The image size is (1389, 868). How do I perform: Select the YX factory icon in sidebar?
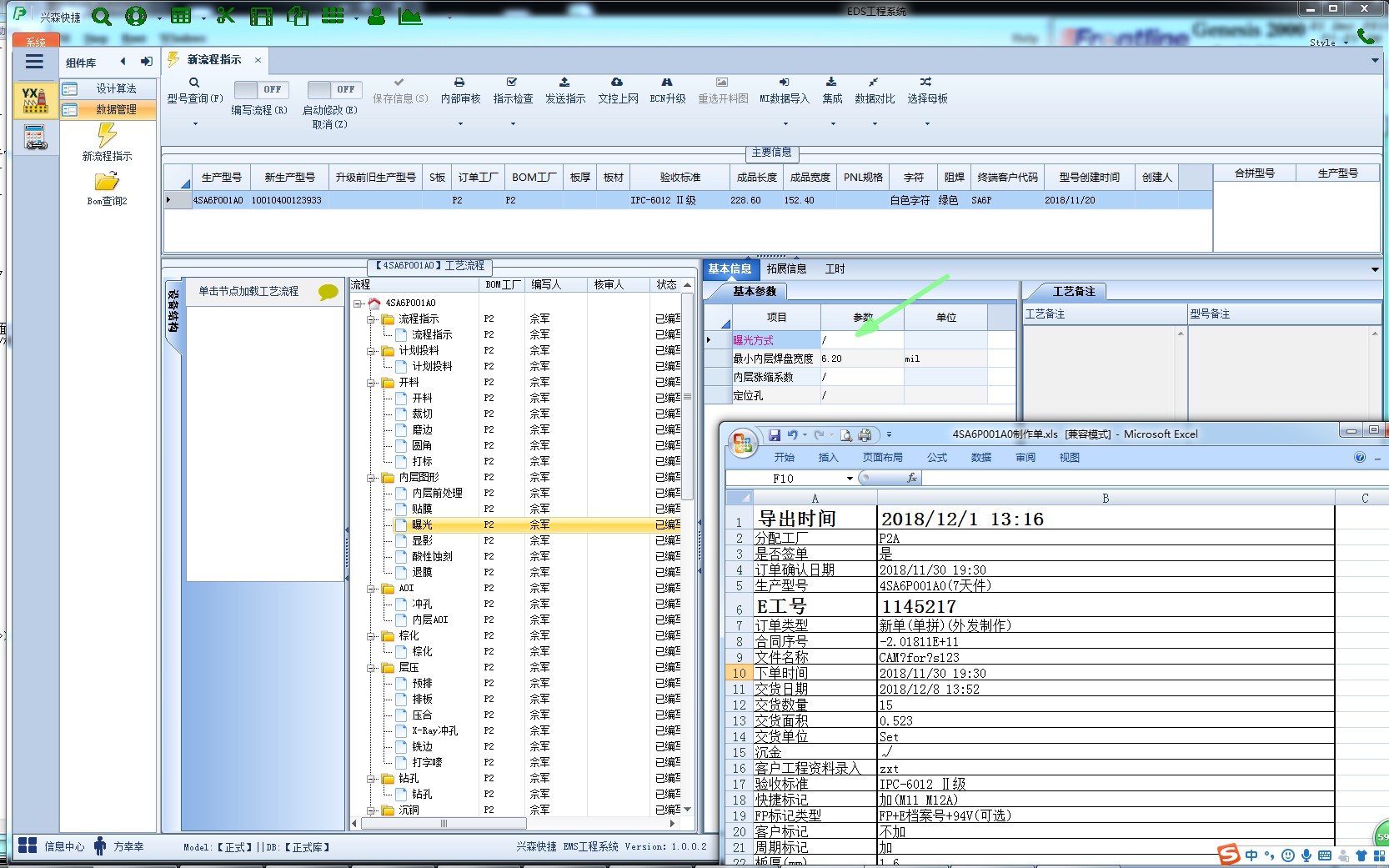click(35, 99)
